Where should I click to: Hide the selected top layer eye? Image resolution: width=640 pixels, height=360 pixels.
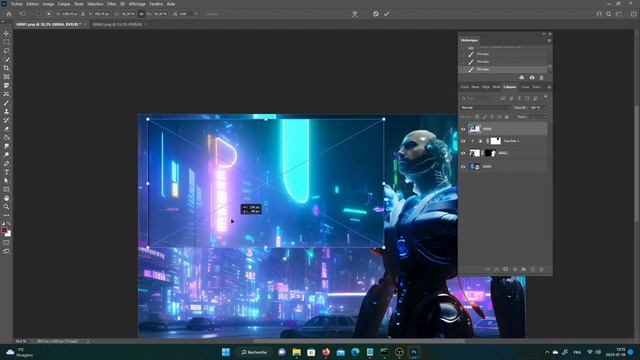point(463,129)
